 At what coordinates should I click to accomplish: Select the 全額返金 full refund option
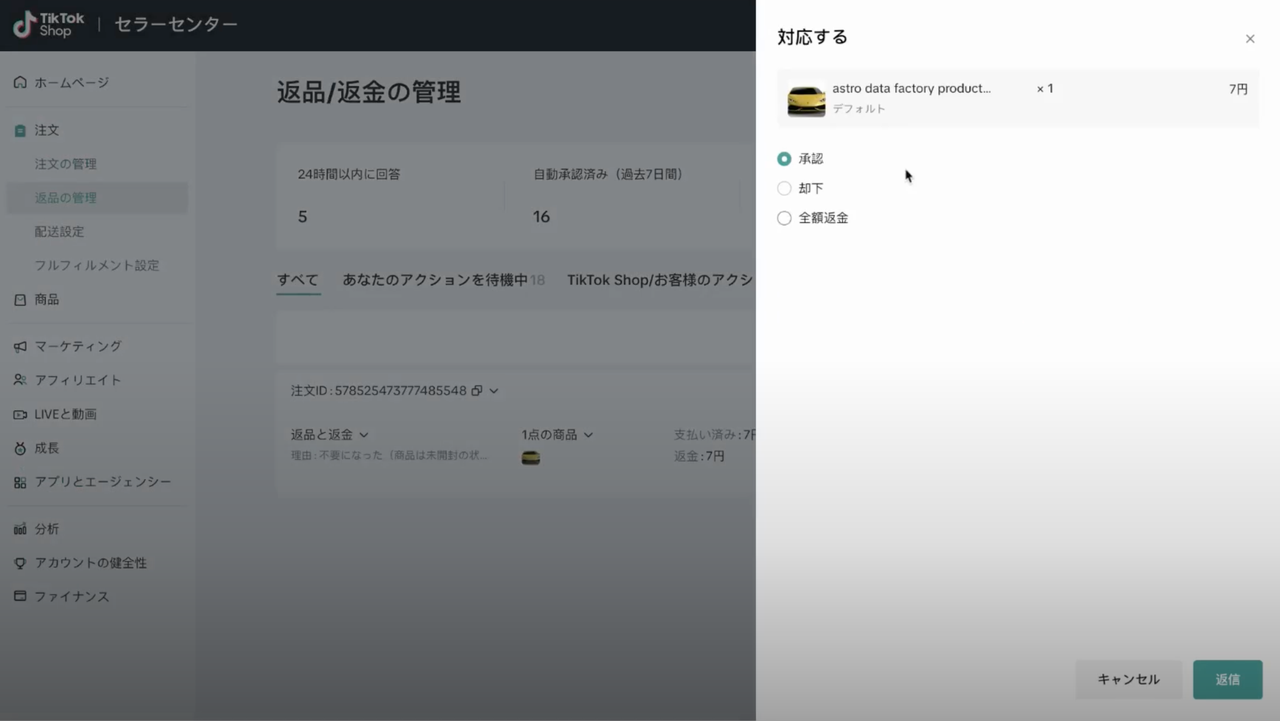click(784, 217)
